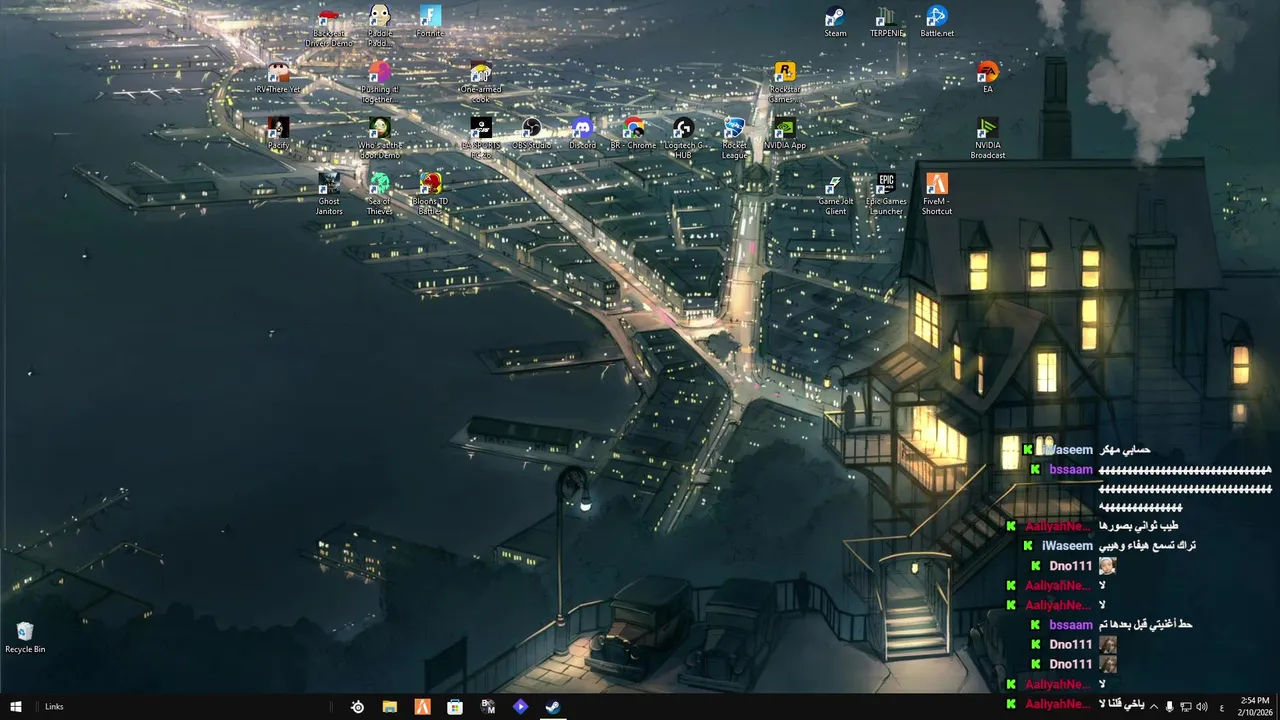
Task: Click iWaseem's top chat message with purple badge
Action: (x=1085, y=450)
